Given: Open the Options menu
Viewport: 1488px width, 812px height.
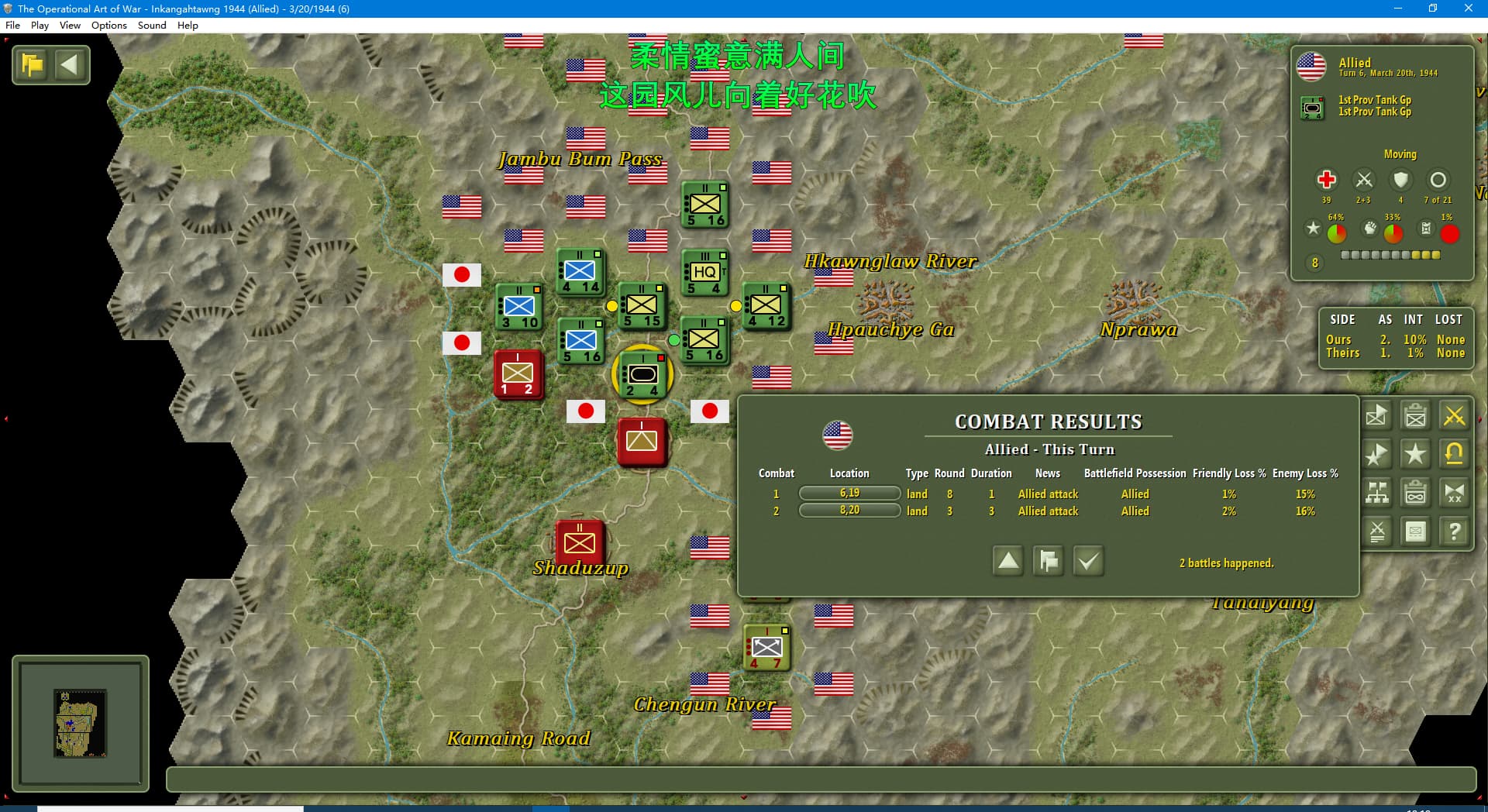Looking at the screenshot, I should point(108,25).
